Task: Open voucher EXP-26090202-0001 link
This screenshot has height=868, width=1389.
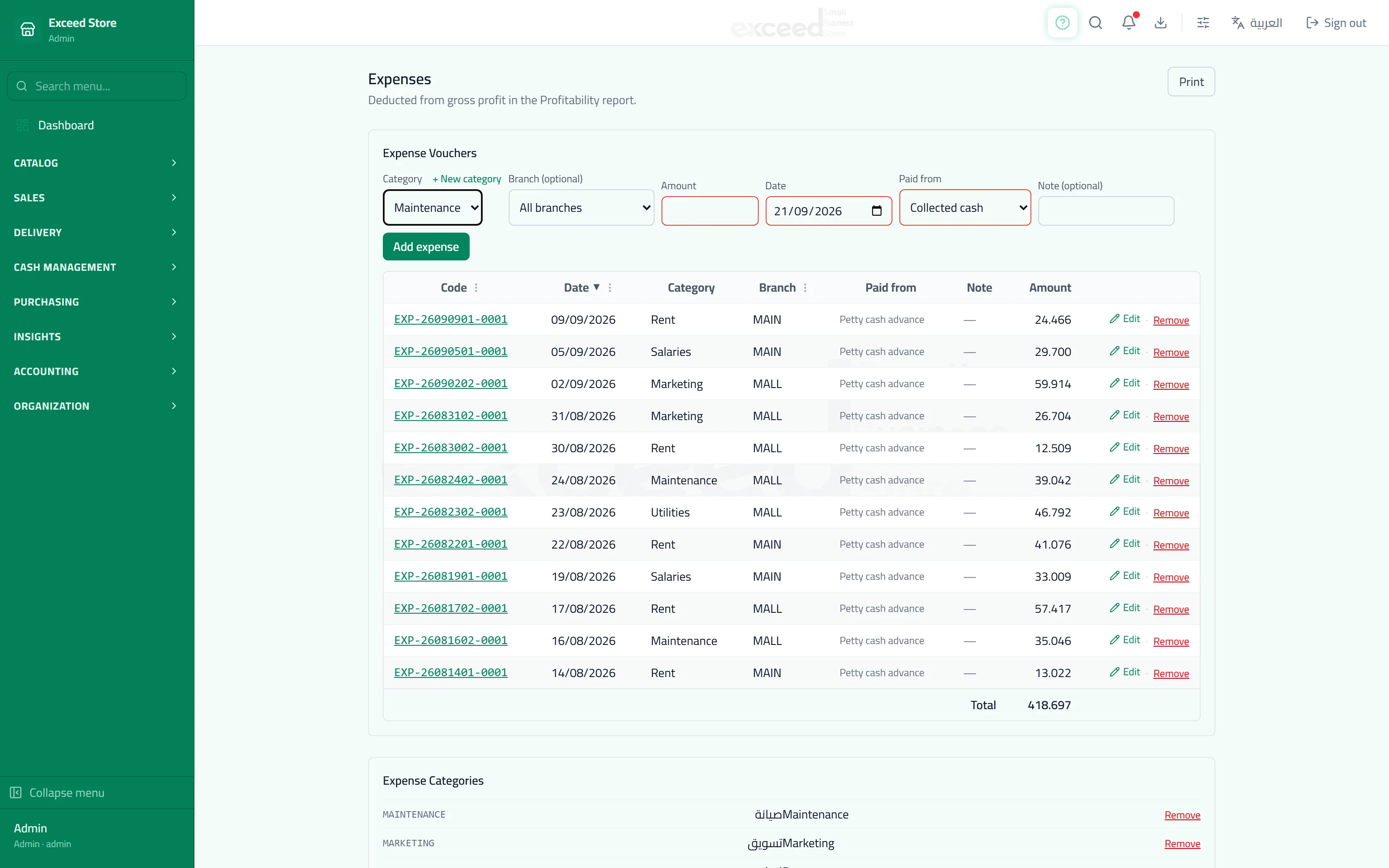Action: 451,383
